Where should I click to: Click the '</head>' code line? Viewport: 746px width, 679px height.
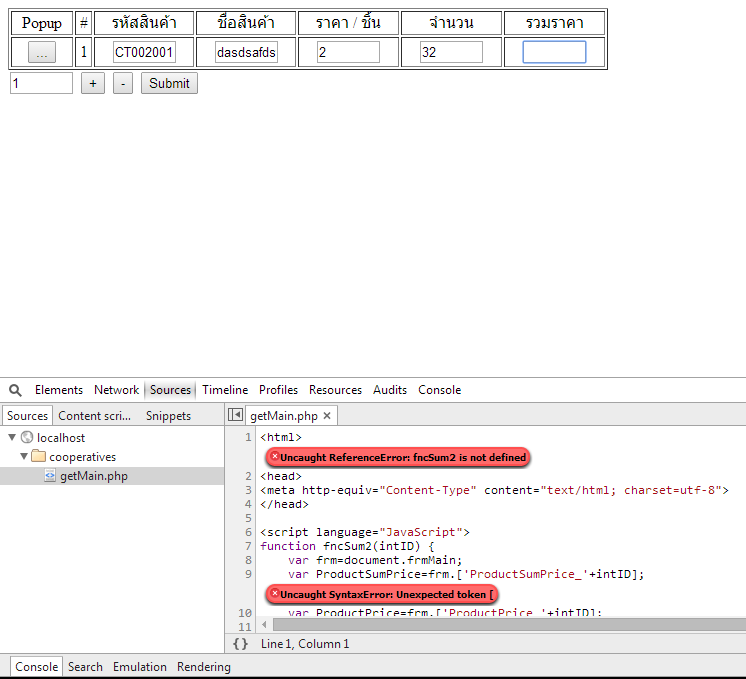[x=284, y=504]
